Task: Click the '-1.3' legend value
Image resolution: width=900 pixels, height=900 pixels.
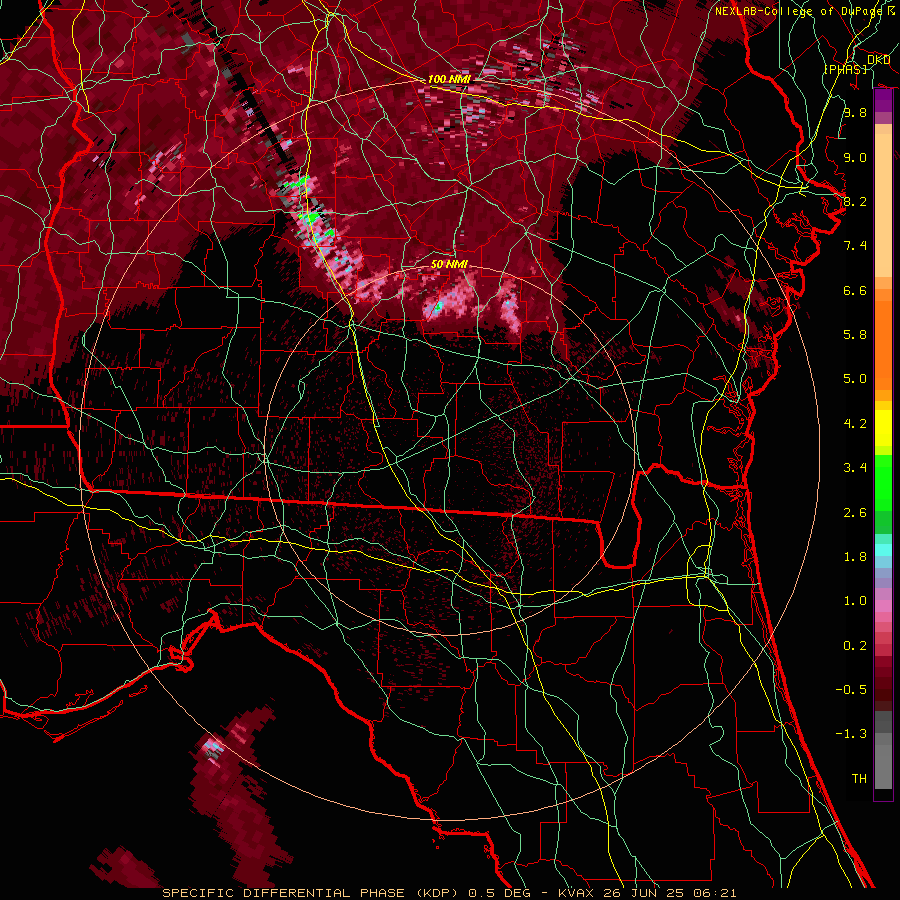Action: pyautogui.click(x=851, y=734)
